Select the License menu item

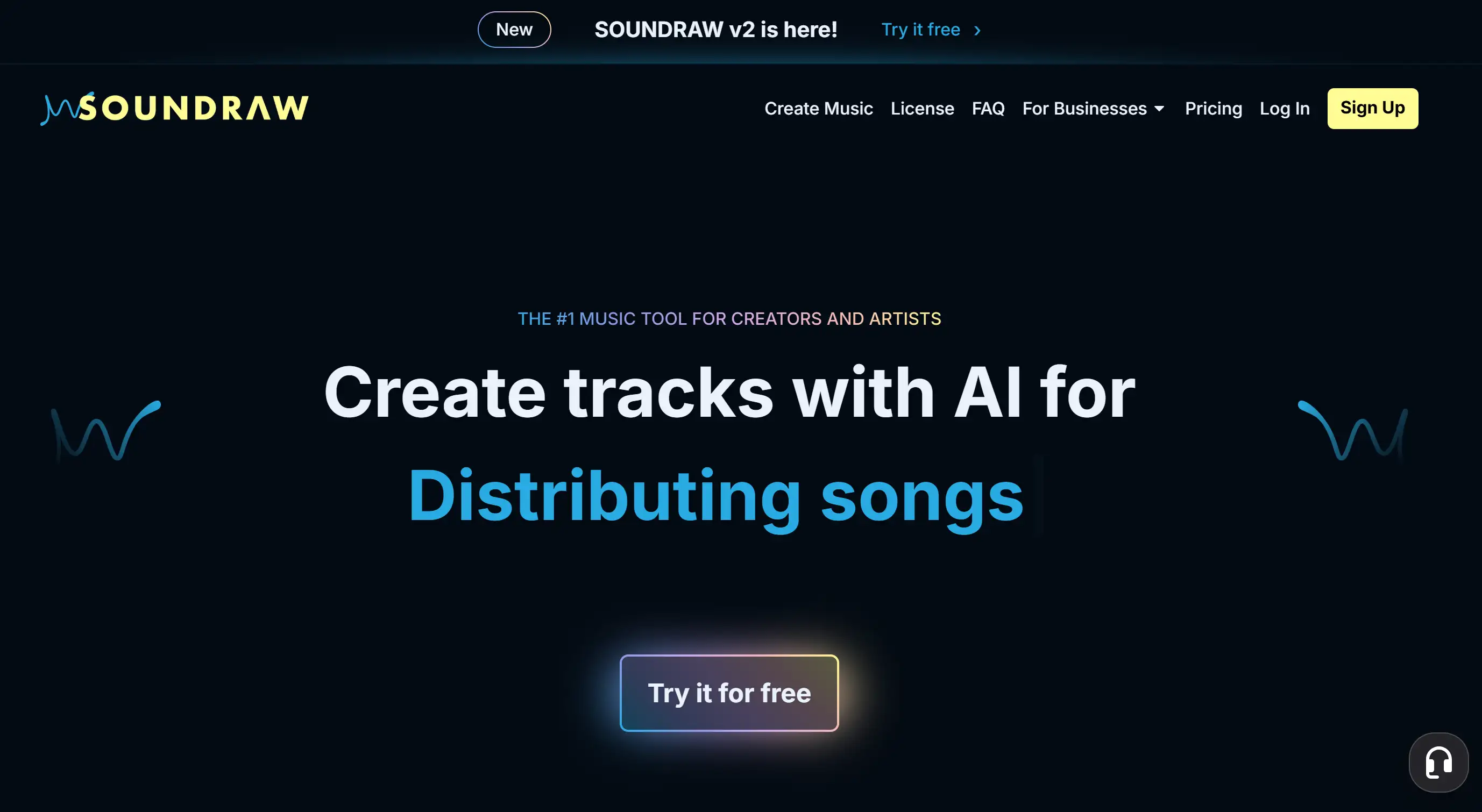coord(922,108)
